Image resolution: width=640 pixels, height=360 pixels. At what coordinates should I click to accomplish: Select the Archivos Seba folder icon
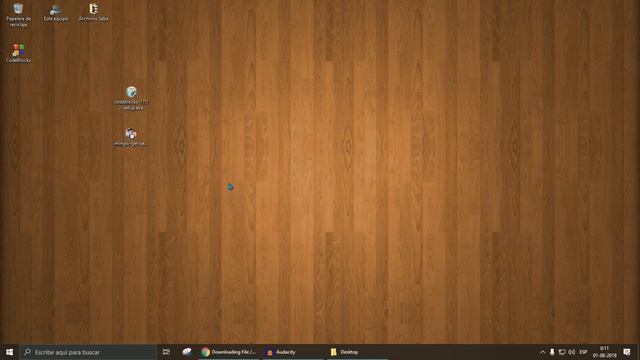point(93,12)
